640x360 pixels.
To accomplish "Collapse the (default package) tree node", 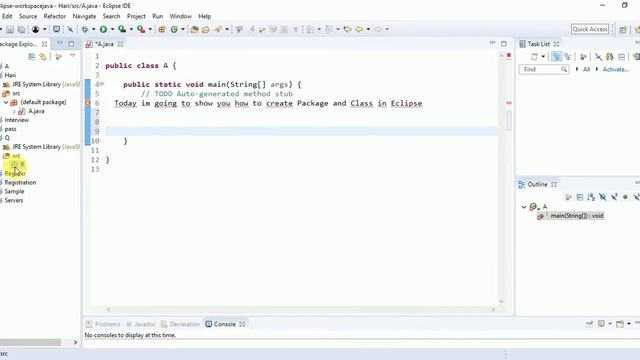I will 6,102.
